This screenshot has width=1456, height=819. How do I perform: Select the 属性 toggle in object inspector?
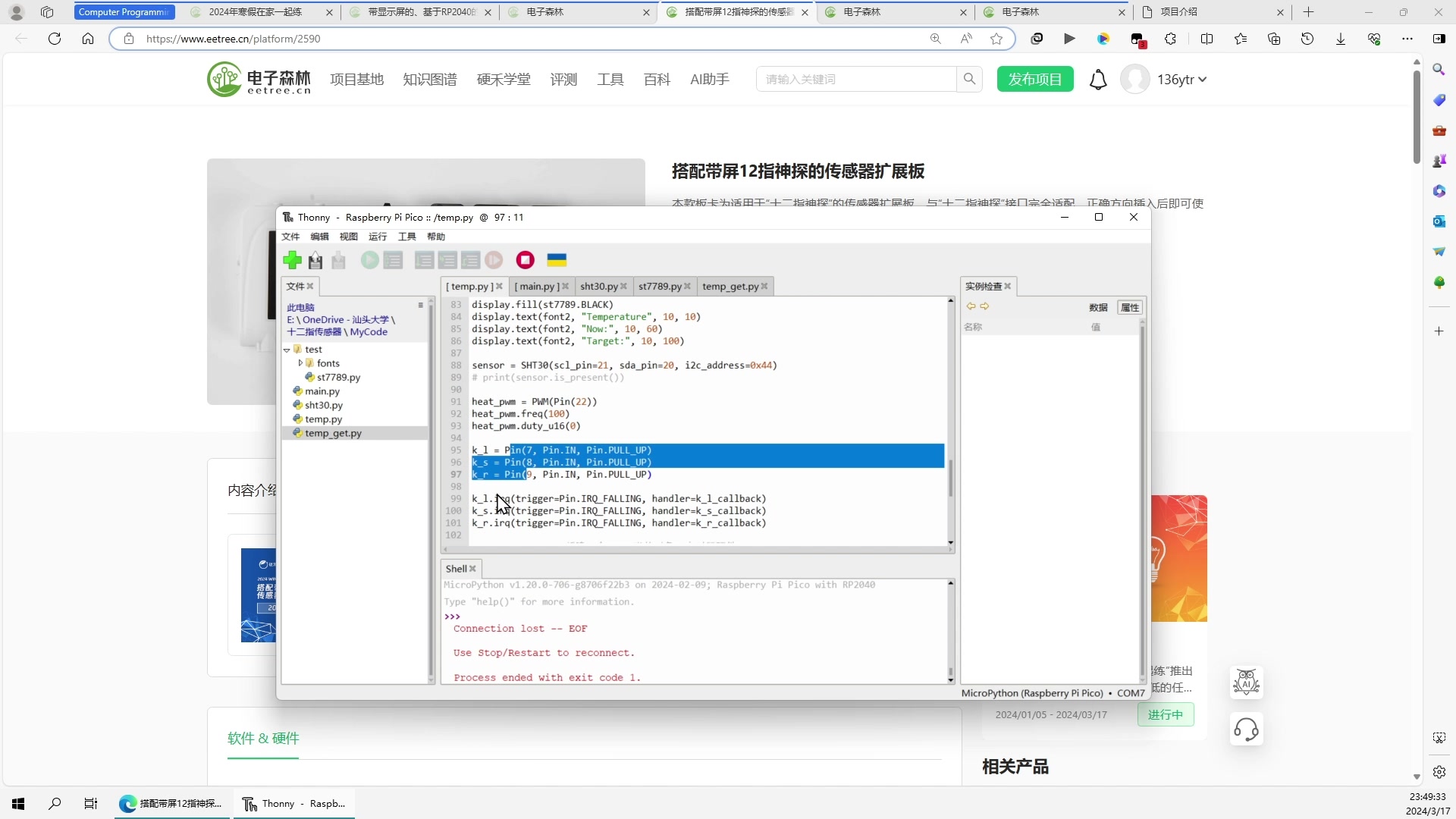pos(1130,307)
